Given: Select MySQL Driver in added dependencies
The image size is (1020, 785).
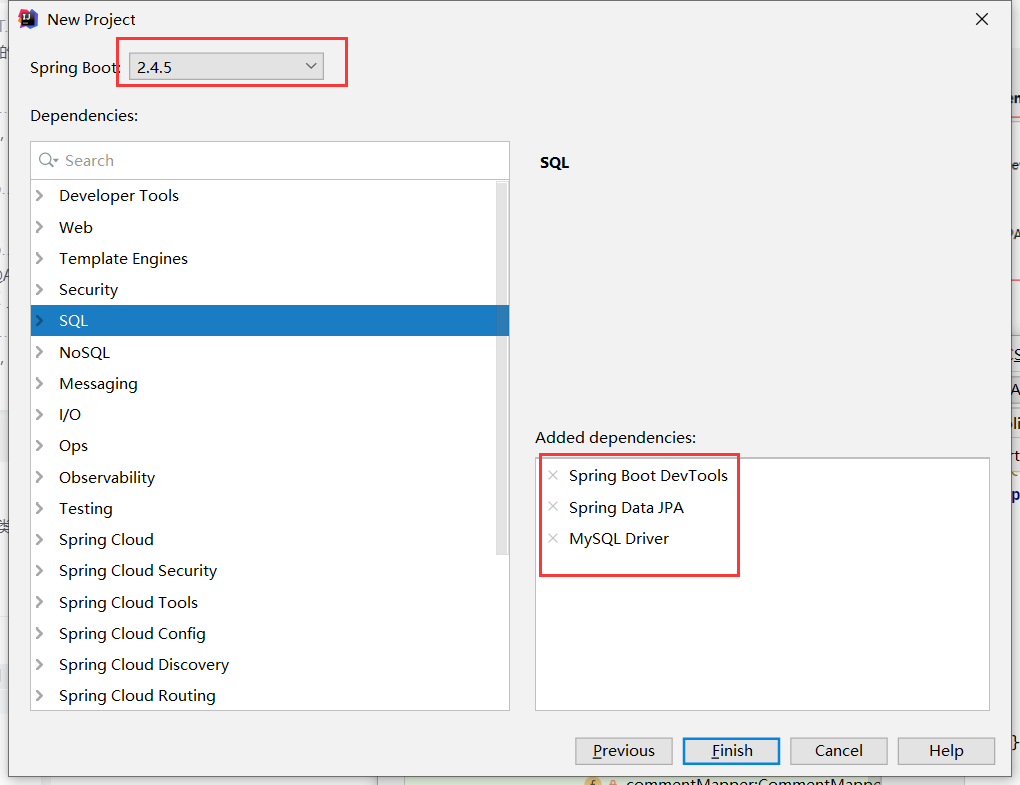Looking at the screenshot, I should pyautogui.click(x=619, y=539).
